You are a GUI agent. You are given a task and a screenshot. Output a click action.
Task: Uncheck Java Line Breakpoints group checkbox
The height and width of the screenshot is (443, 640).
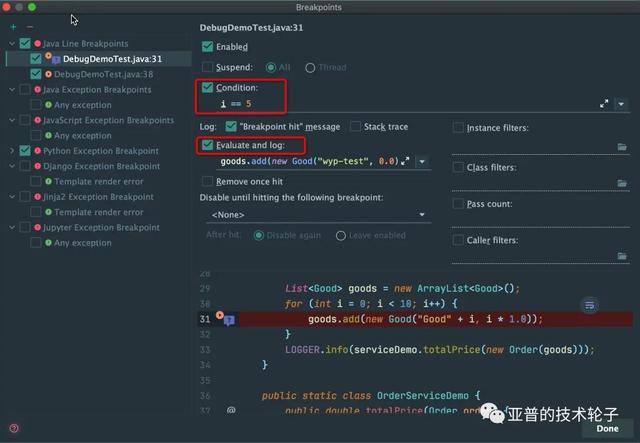click(25, 43)
